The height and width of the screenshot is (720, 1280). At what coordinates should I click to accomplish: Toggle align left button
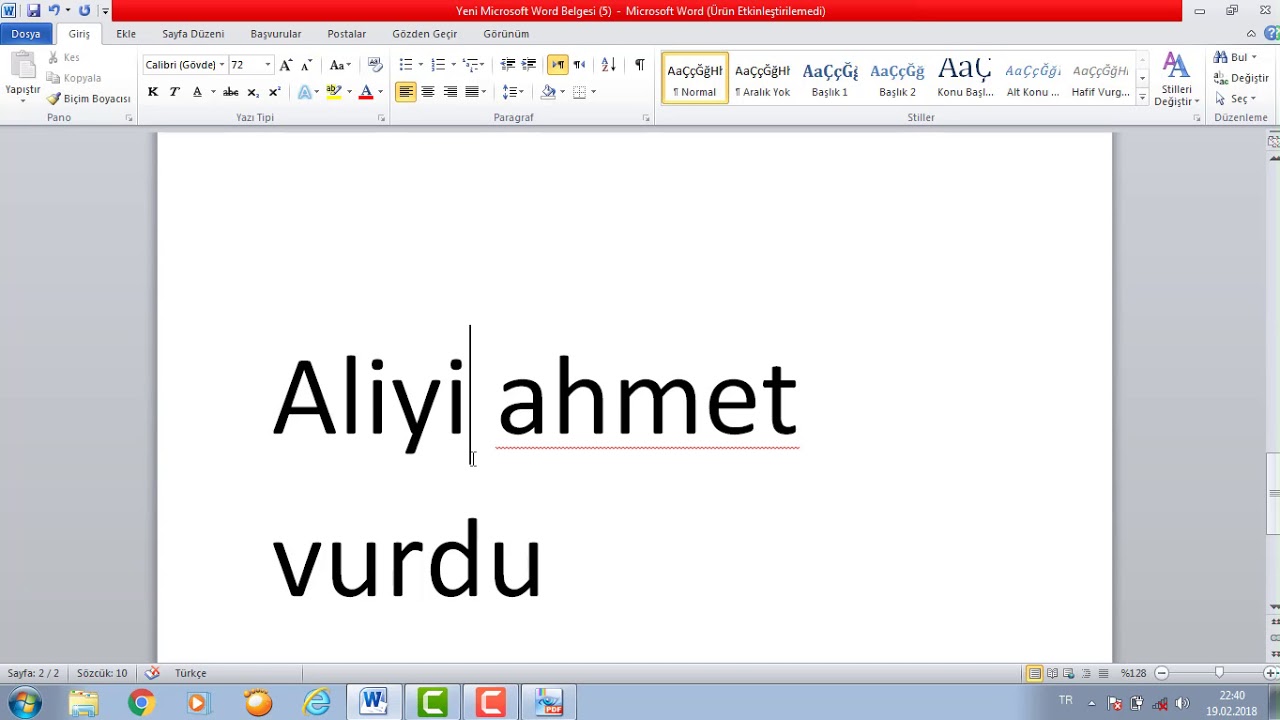(x=405, y=92)
